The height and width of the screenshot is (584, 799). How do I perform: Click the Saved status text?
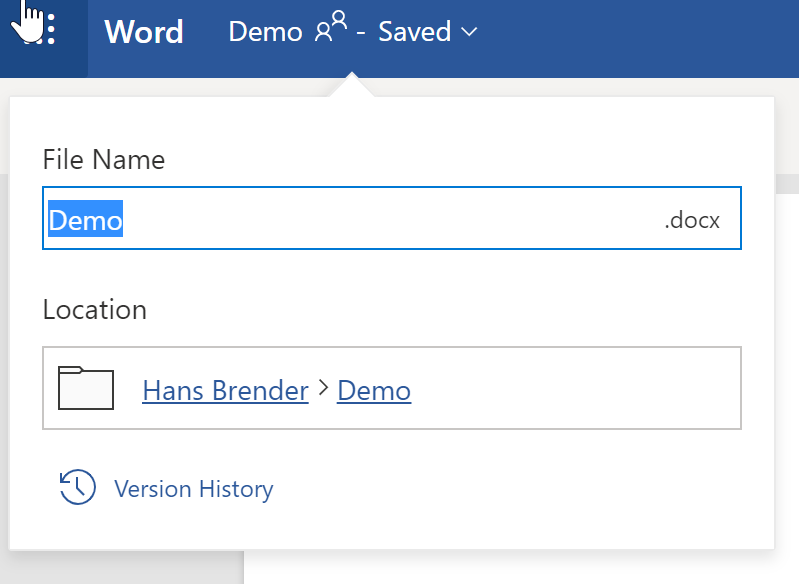pyautogui.click(x=414, y=32)
